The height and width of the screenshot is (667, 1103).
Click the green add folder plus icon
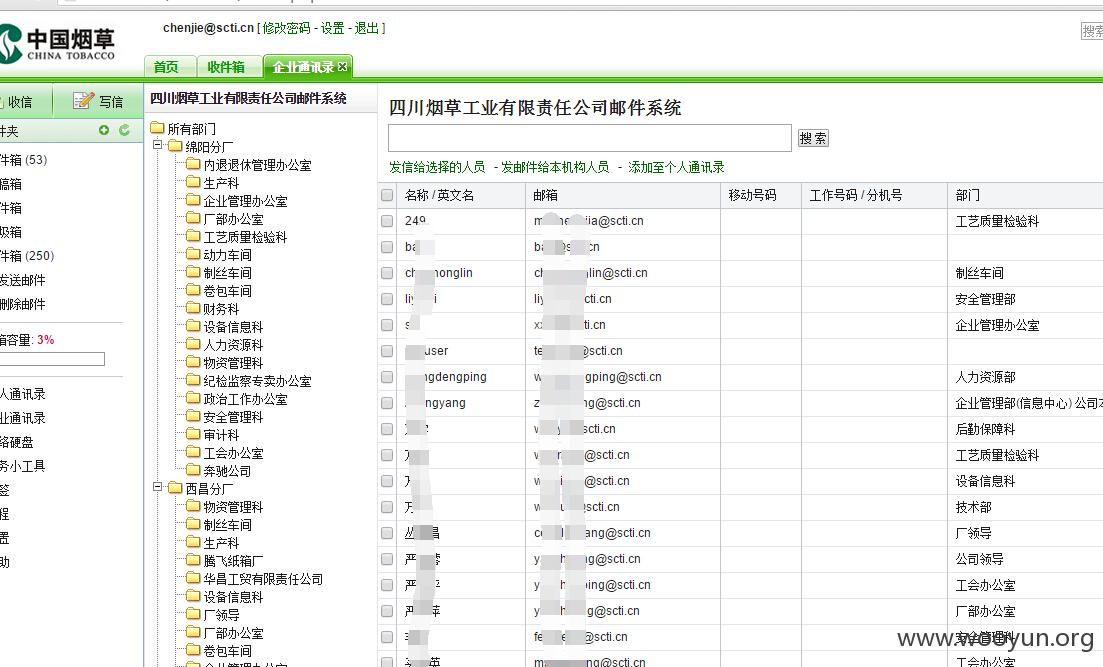[x=104, y=130]
